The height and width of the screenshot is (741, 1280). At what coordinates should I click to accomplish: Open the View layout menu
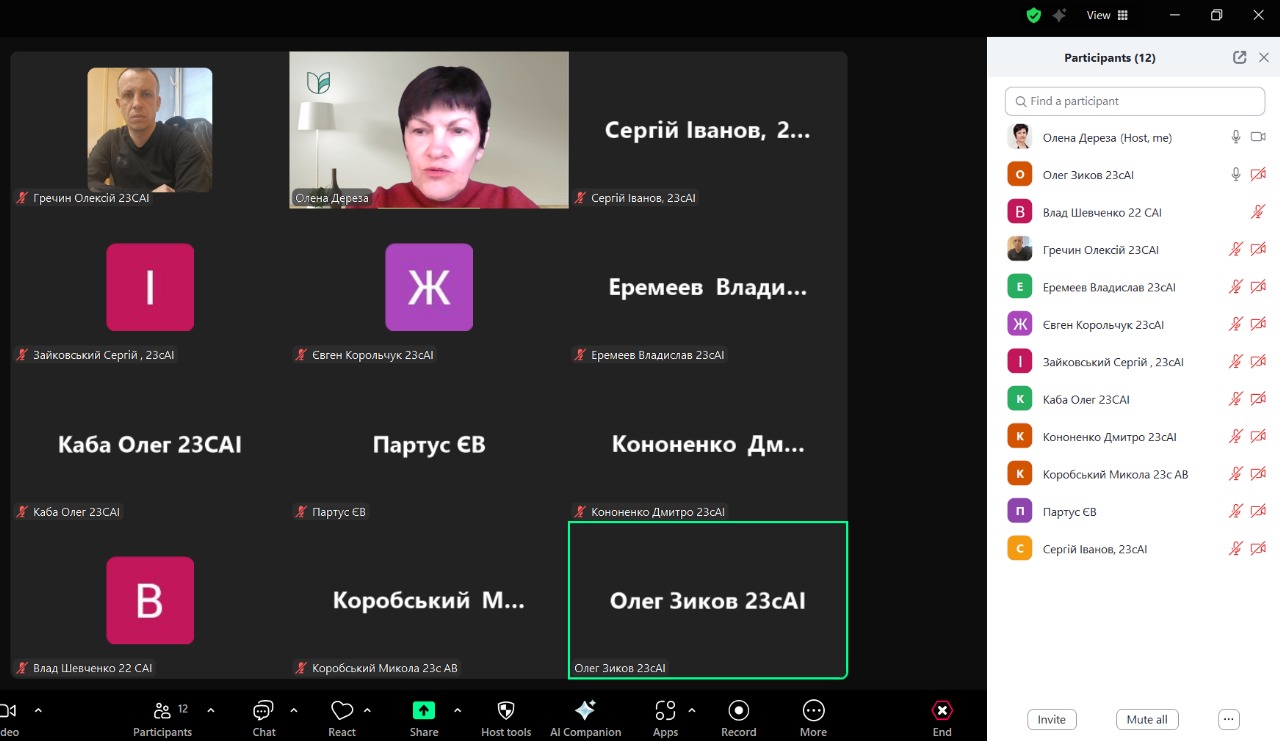point(1107,15)
